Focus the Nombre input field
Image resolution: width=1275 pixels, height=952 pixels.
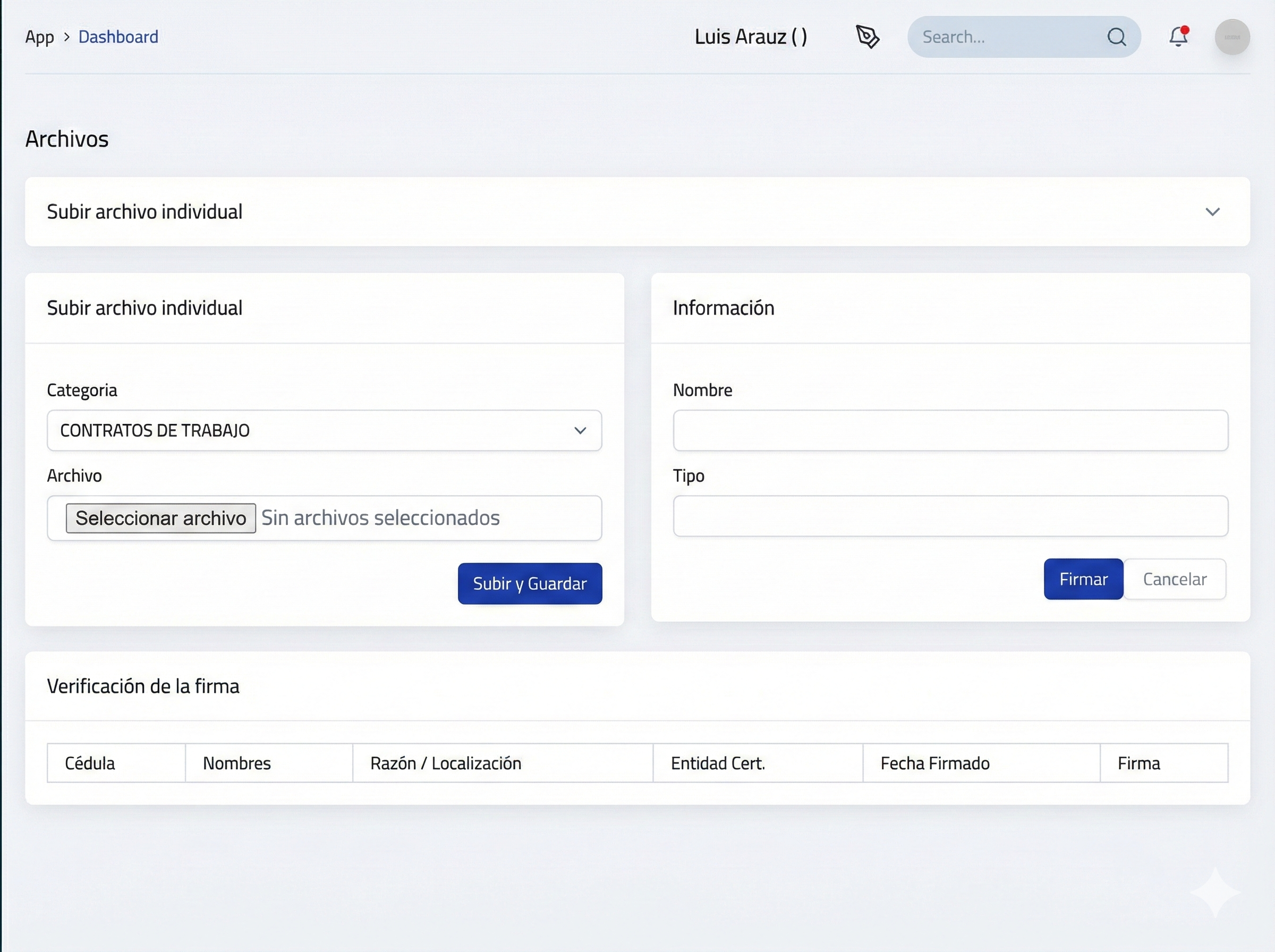click(950, 430)
